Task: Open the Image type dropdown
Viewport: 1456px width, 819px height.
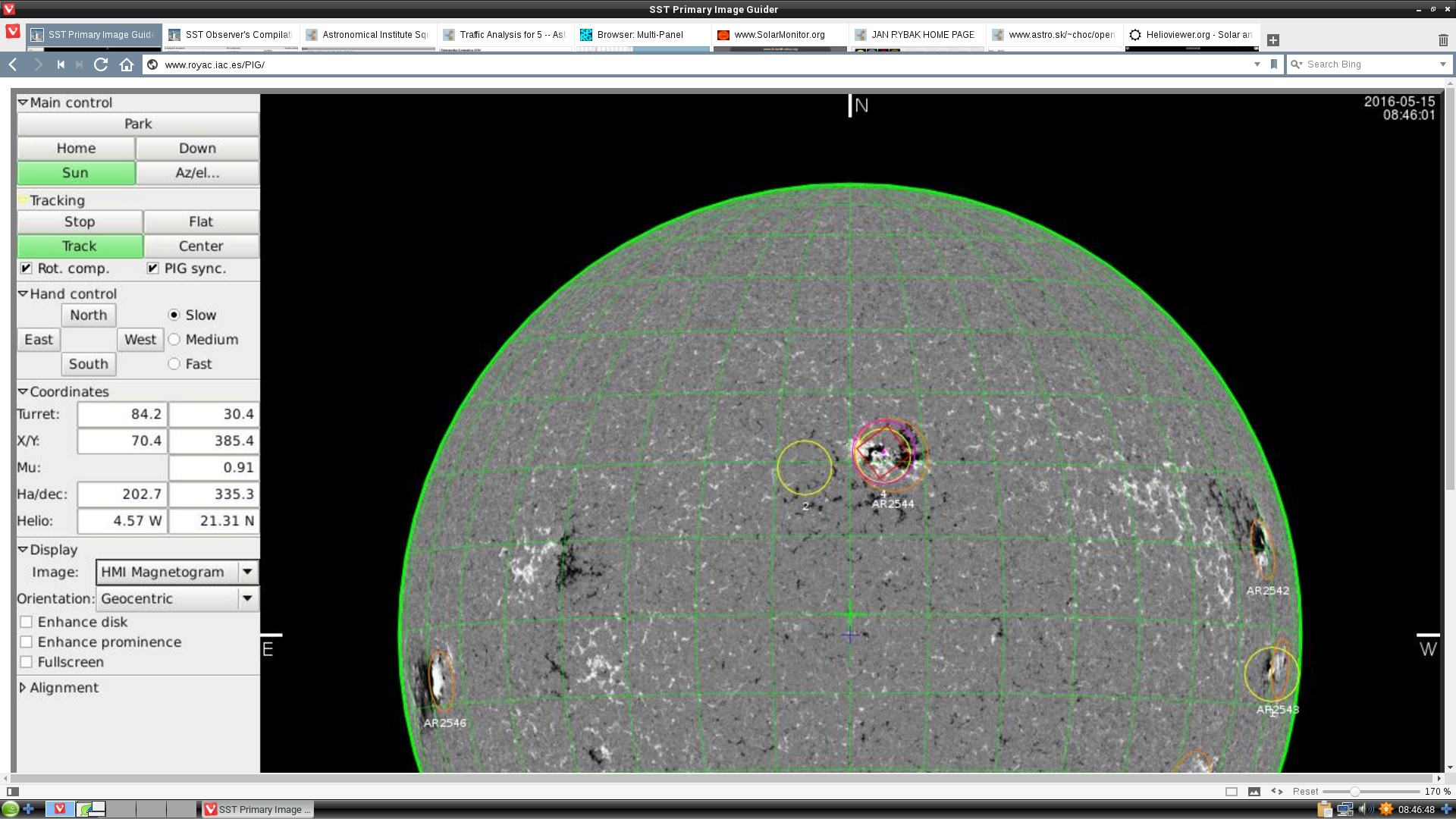Action: tap(247, 572)
